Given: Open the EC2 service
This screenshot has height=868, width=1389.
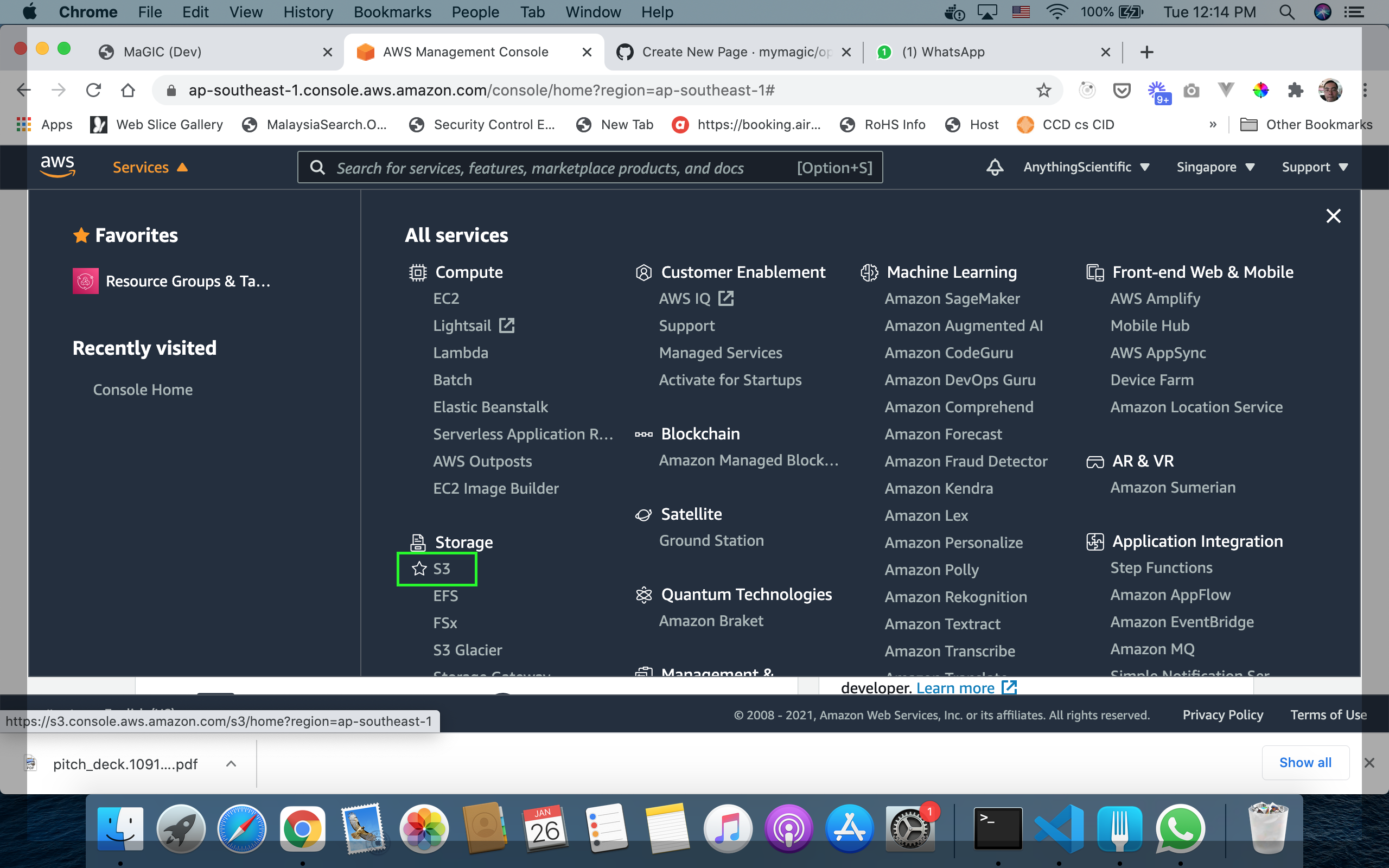Looking at the screenshot, I should pyautogui.click(x=446, y=298).
